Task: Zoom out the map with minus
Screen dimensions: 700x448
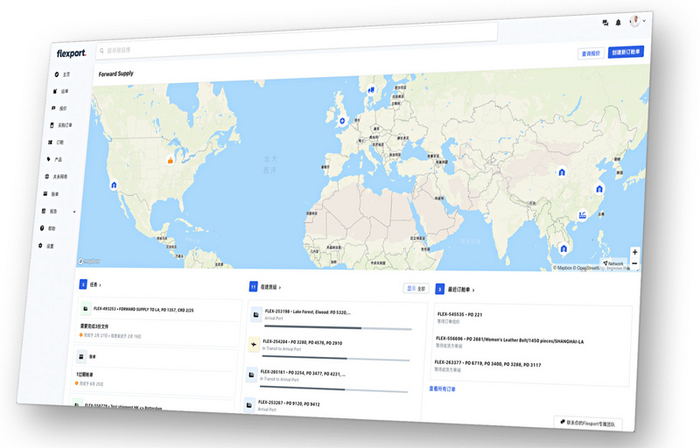Action: (x=634, y=264)
